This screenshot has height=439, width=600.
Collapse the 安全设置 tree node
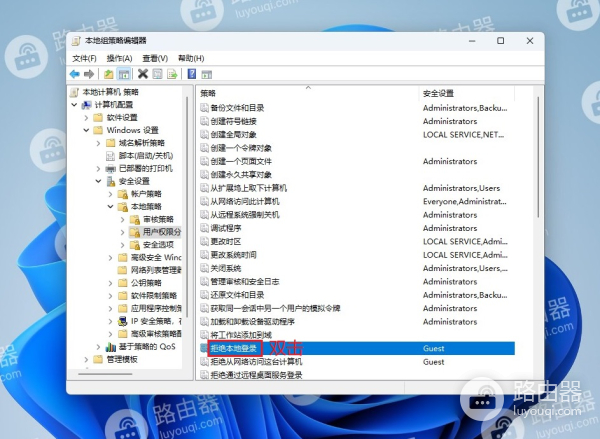click(x=98, y=181)
